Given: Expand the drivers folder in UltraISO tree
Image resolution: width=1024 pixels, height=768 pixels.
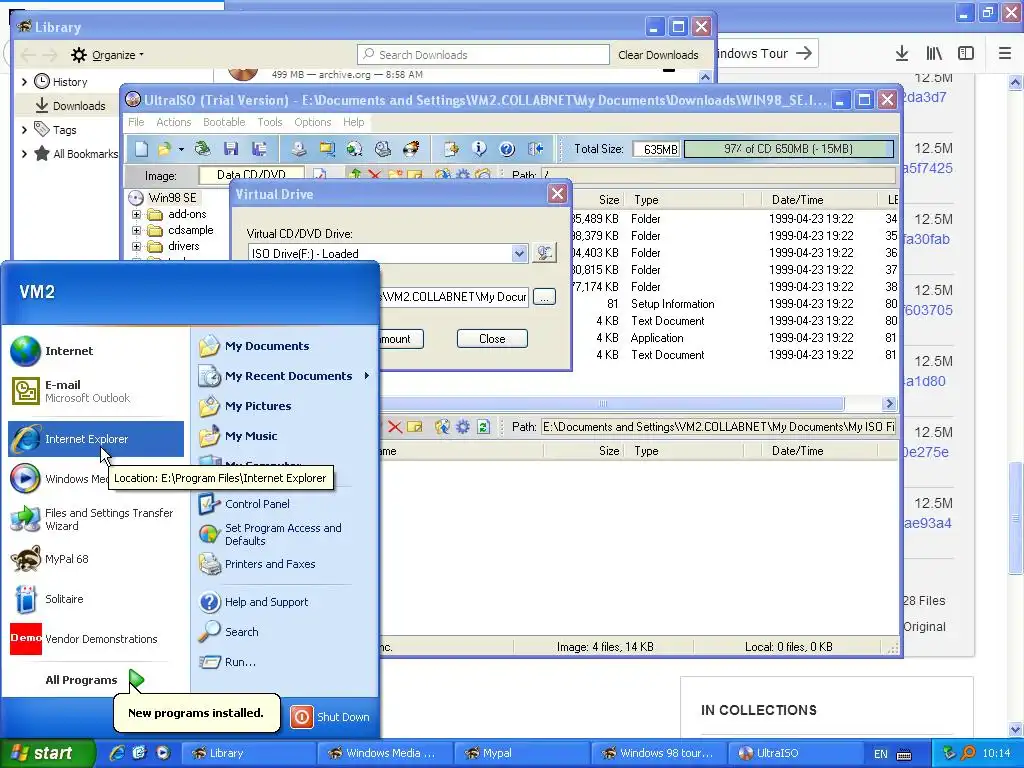Looking at the screenshot, I should coord(136,247).
